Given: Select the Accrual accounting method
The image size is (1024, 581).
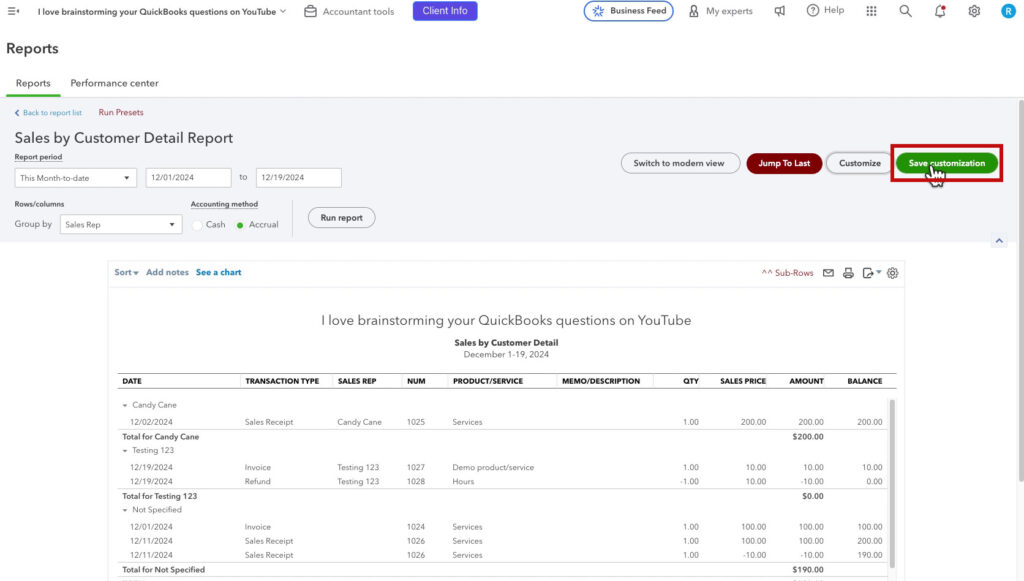Looking at the screenshot, I should [241, 225].
